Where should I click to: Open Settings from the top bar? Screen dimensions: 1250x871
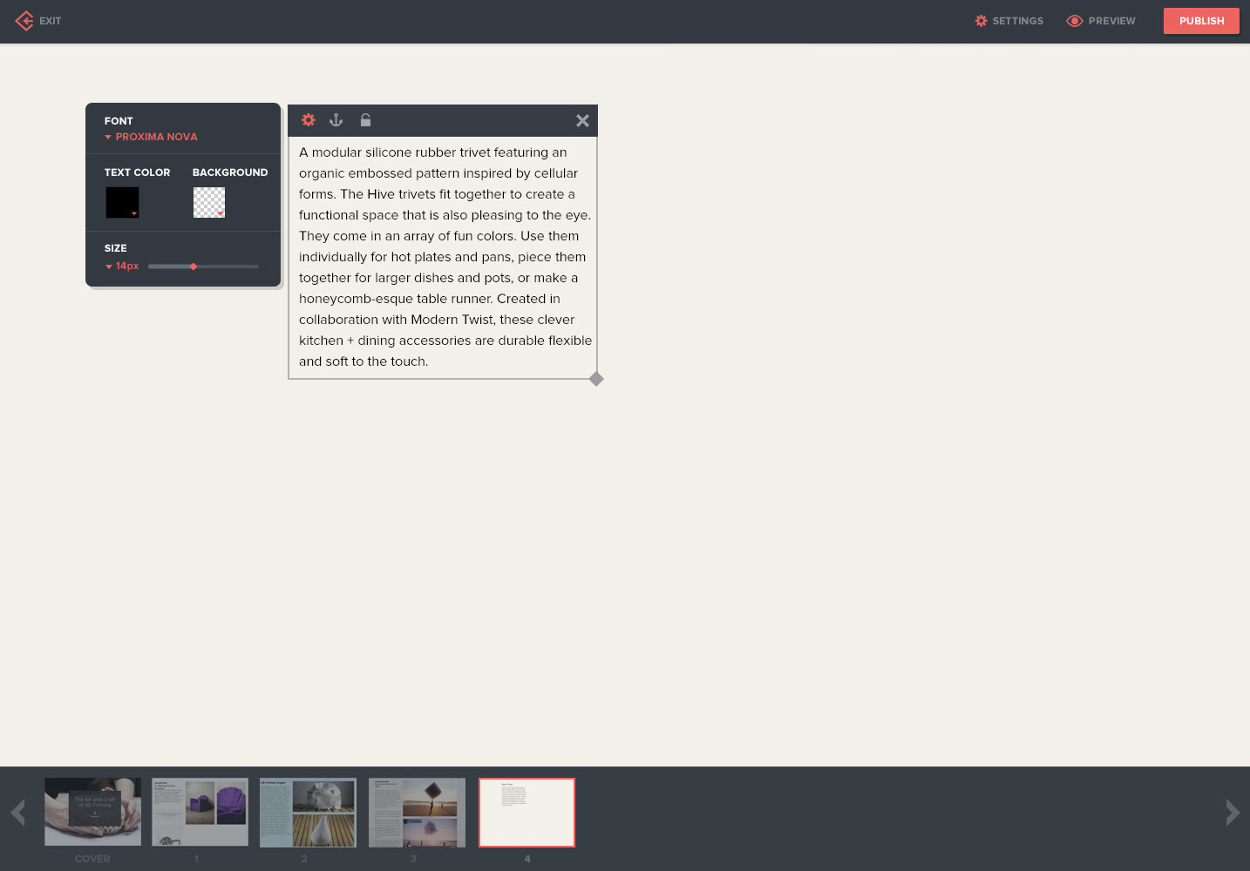point(1009,21)
